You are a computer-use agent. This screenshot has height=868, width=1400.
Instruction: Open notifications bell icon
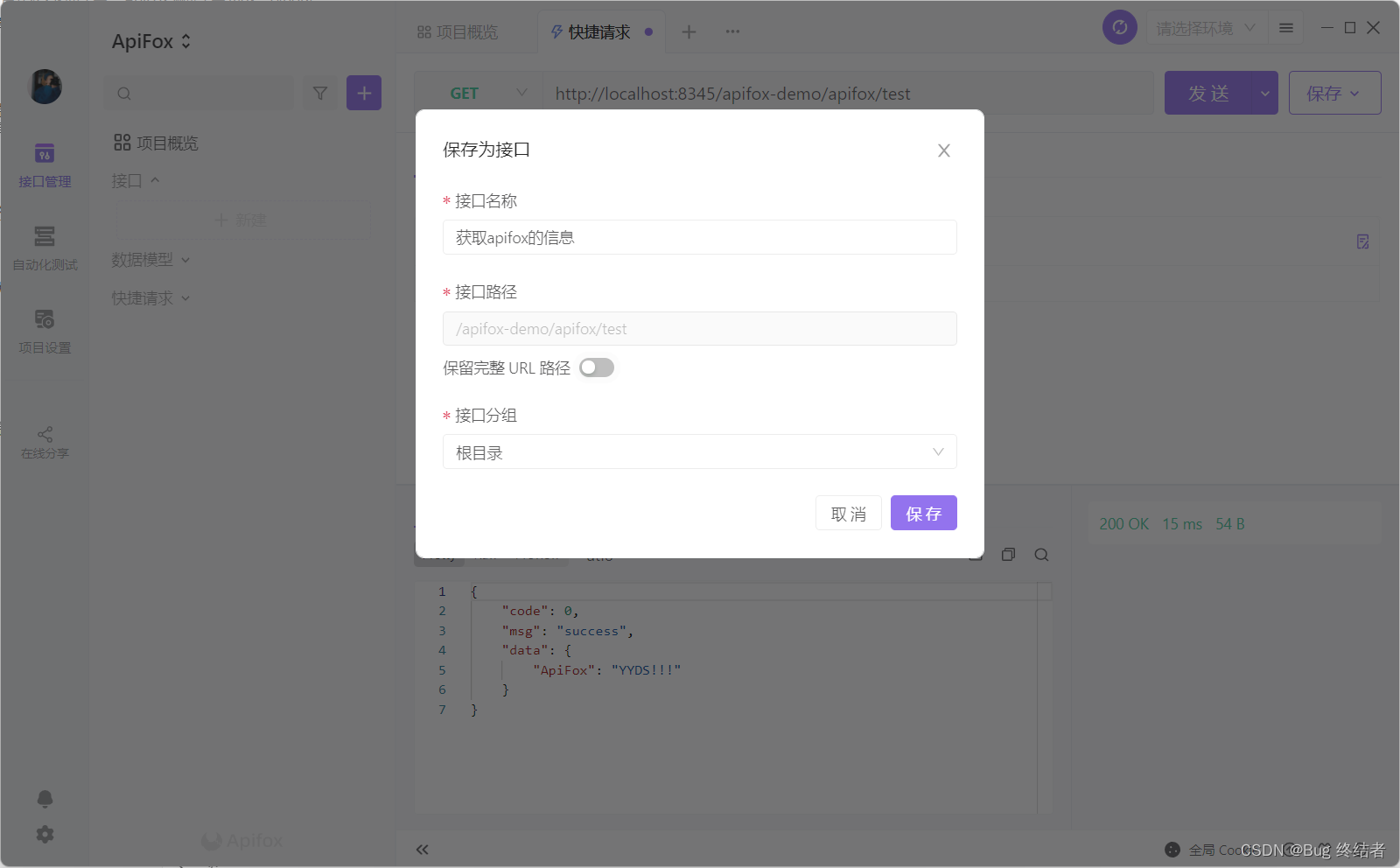point(45,798)
